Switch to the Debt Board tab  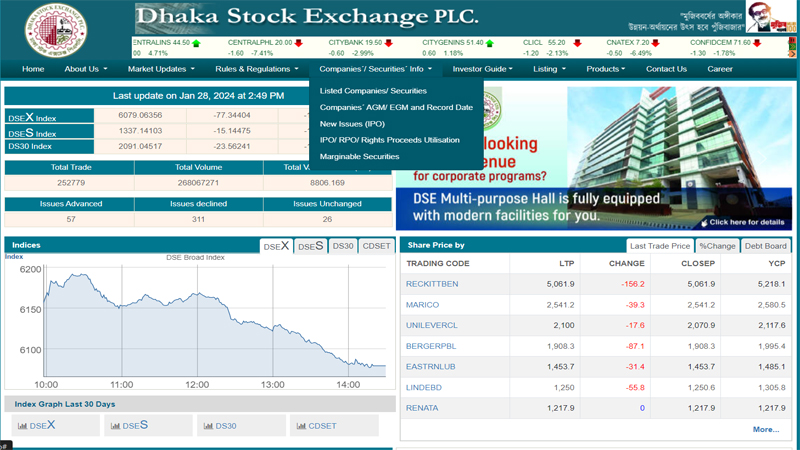tap(766, 246)
